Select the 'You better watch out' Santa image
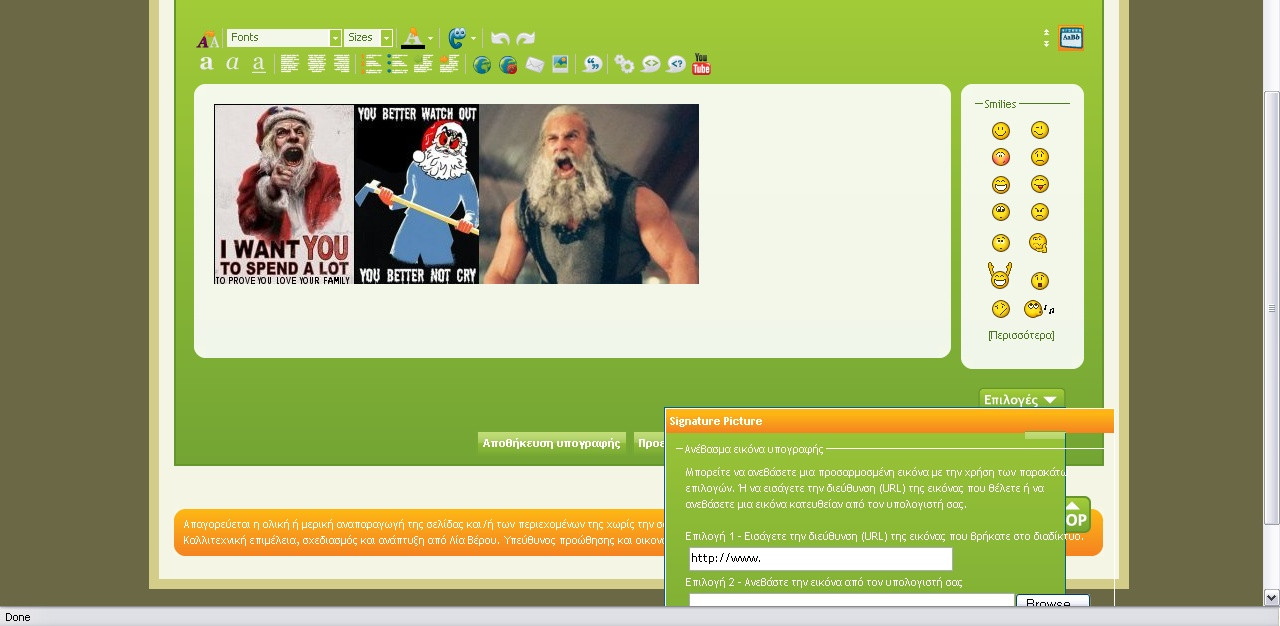Screen dimensions: 1280x626 pyautogui.click(x=417, y=194)
